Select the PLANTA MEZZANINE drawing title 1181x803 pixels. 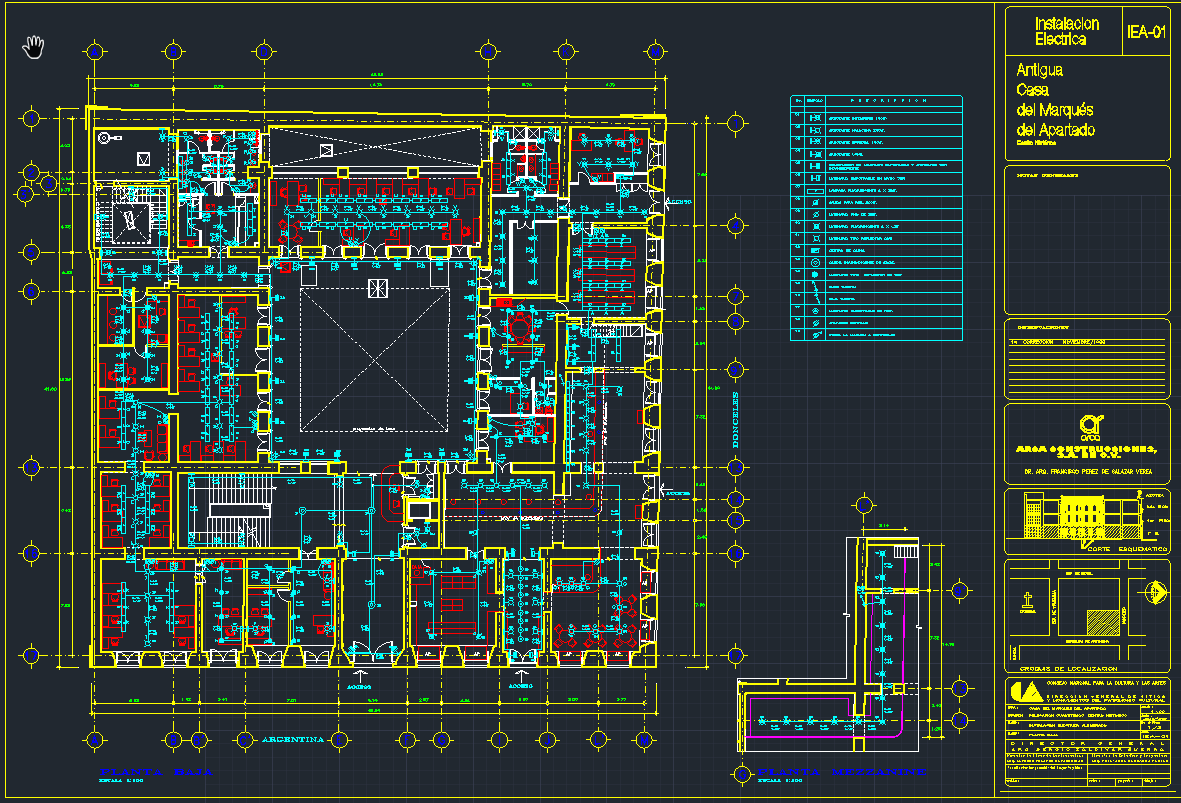click(x=840, y=772)
